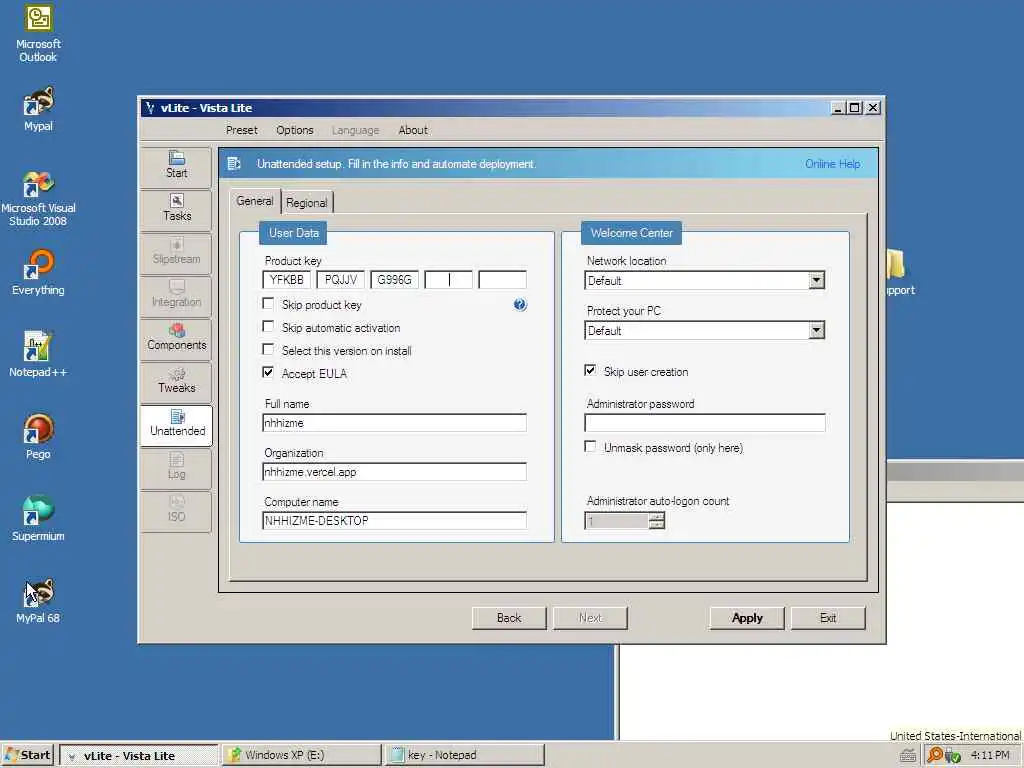Select the Slipstream sidebar item
Screen dimensions: 1024x768
click(x=176, y=252)
